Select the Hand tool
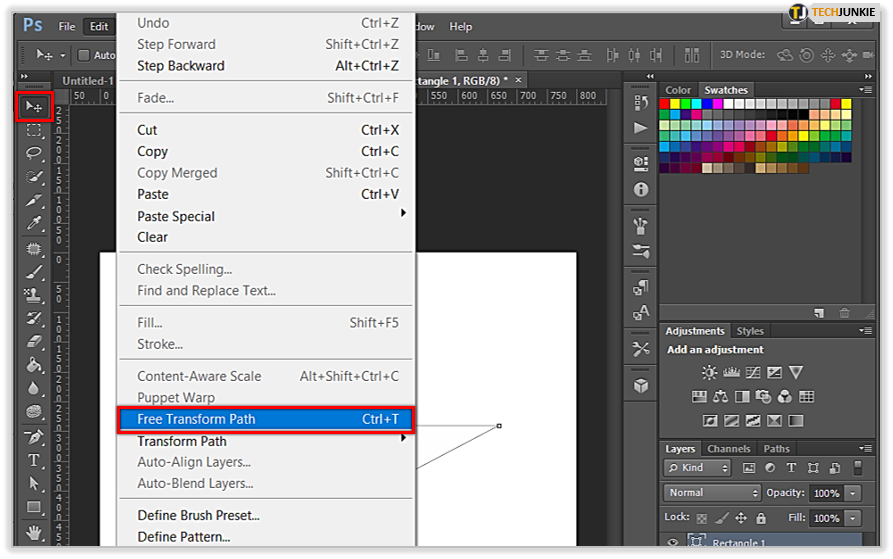This screenshot has width=893, height=559. (34, 533)
